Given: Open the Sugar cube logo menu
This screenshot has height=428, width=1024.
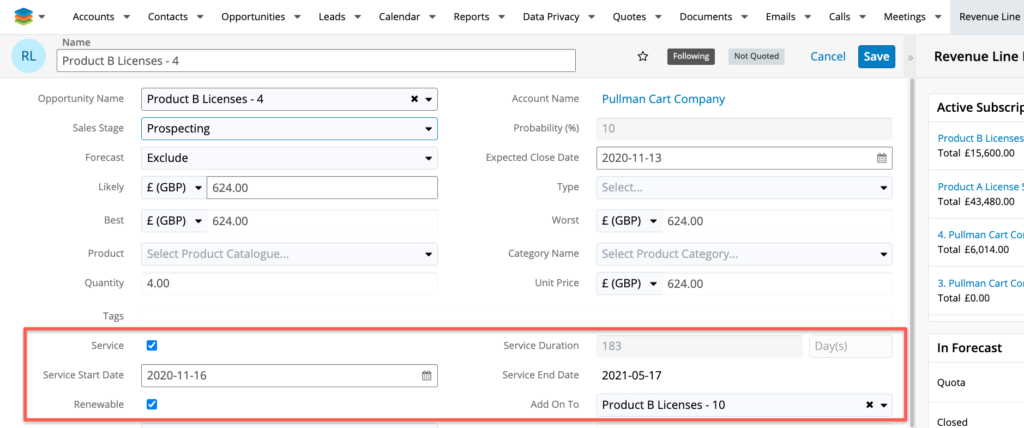Looking at the screenshot, I should click(x=29, y=16).
